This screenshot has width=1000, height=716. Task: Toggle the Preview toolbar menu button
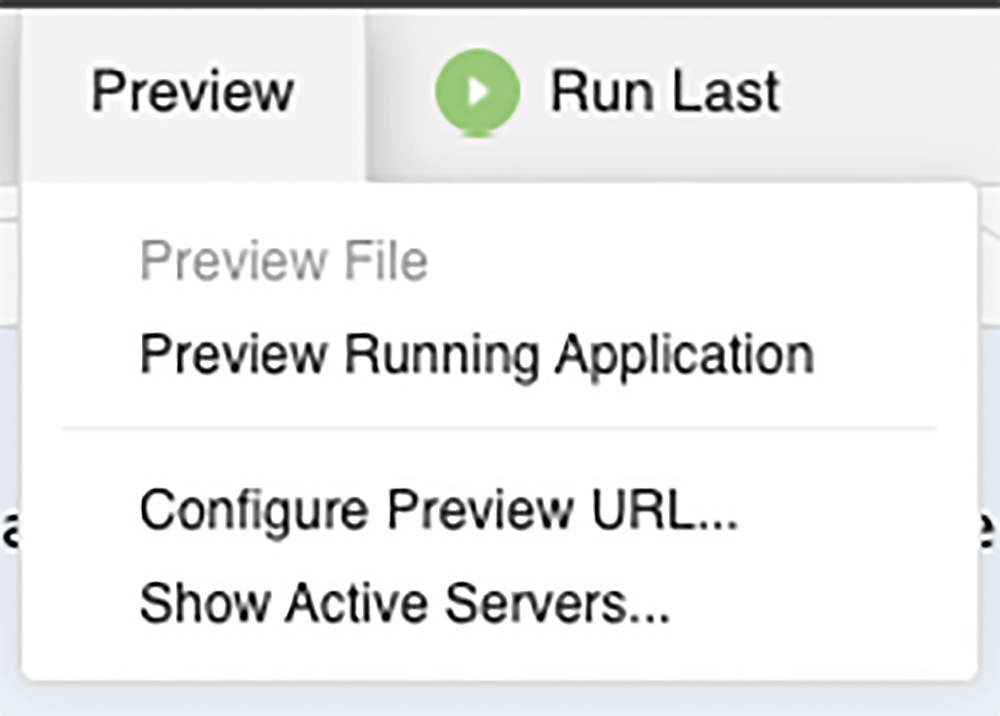(x=193, y=92)
